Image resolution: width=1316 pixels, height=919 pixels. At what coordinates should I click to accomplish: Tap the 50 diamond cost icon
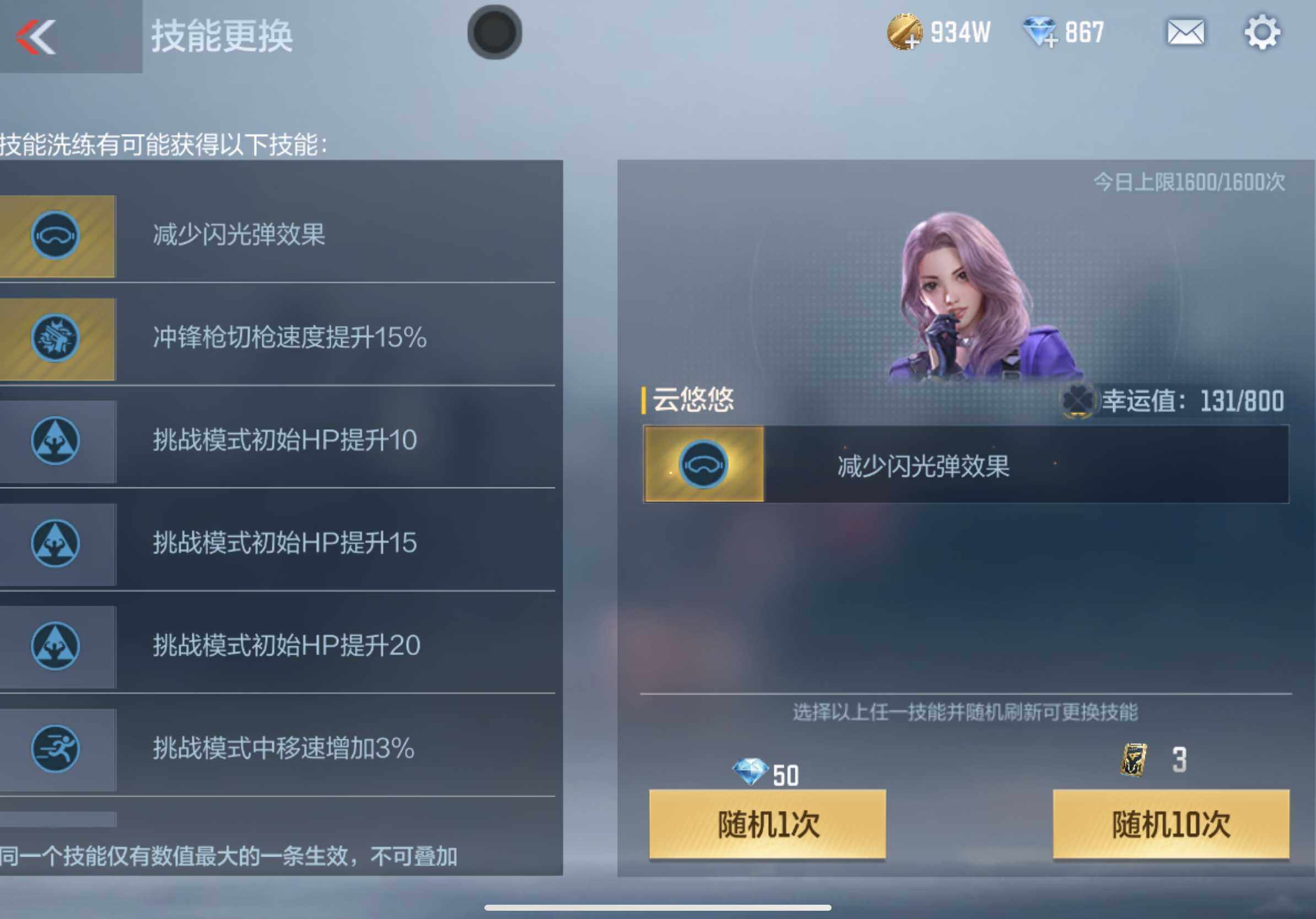coord(750,772)
